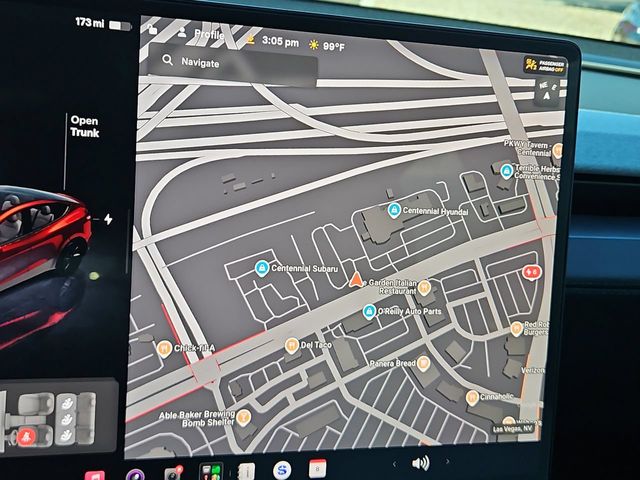Tap Open Trunk
The image size is (640, 480).
click(84, 127)
